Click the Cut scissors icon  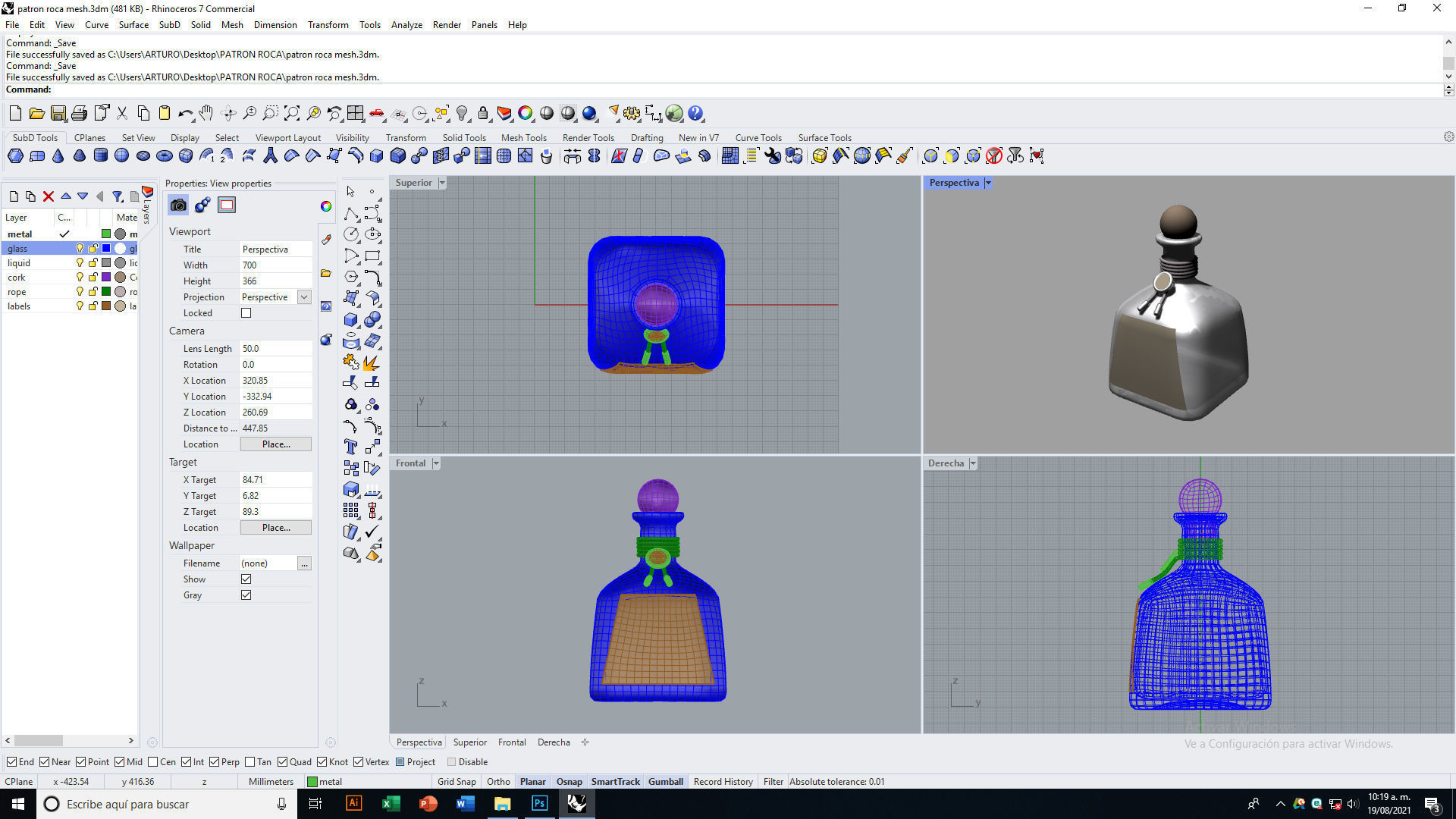[121, 114]
